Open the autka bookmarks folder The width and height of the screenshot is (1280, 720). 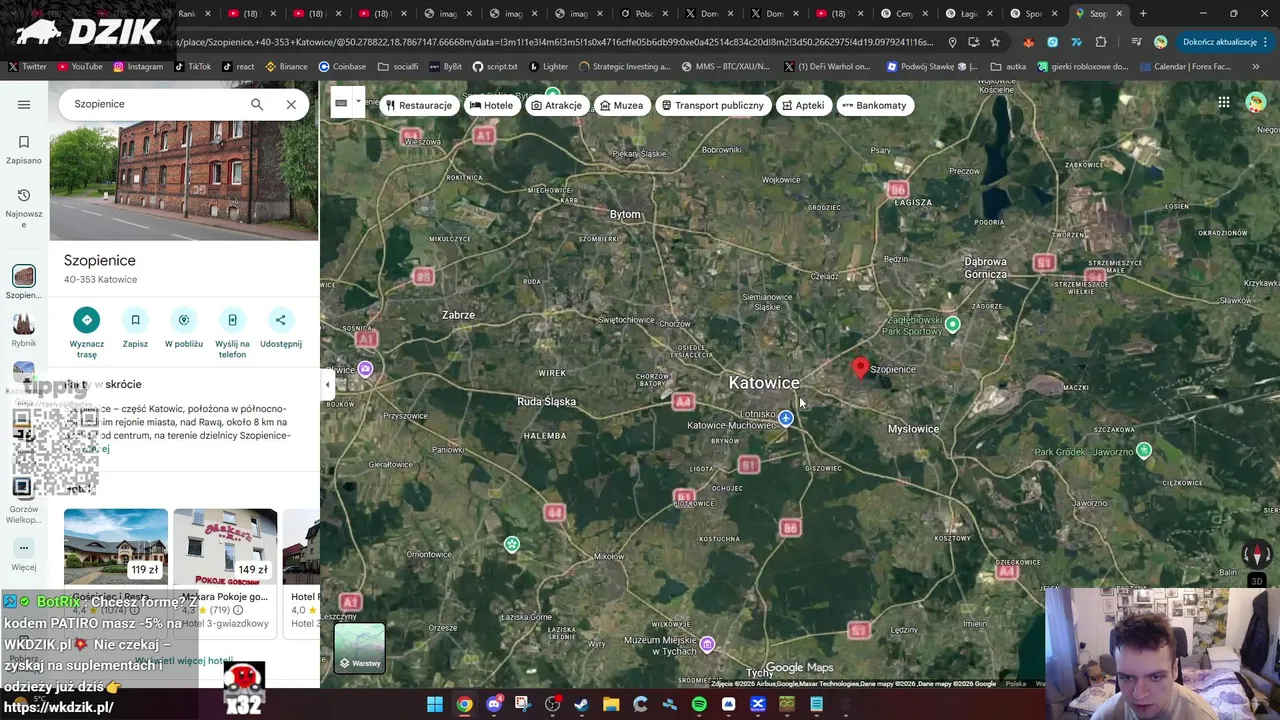coord(1009,66)
